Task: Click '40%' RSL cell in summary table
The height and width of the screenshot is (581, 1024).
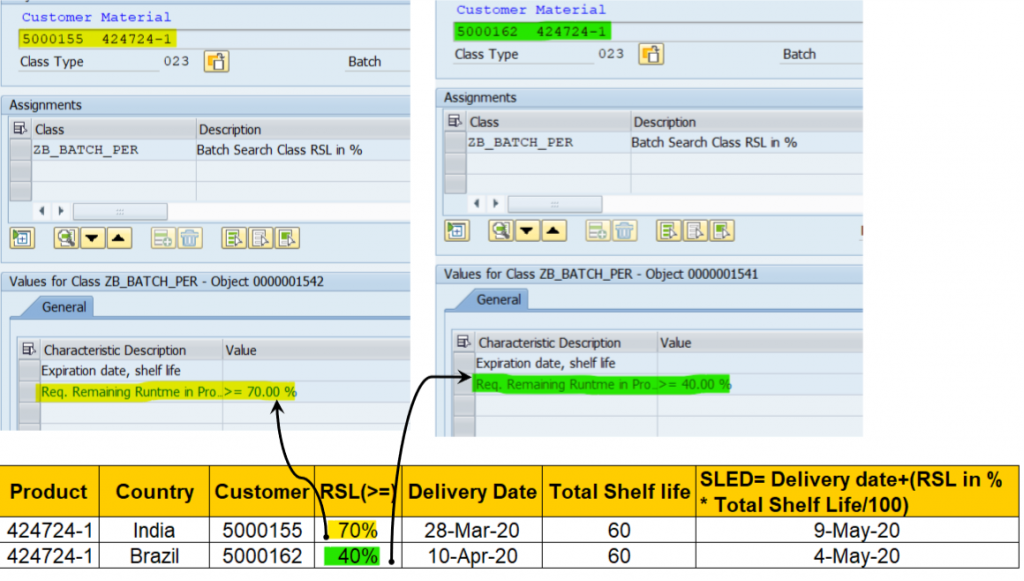Action: tap(358, 556)
